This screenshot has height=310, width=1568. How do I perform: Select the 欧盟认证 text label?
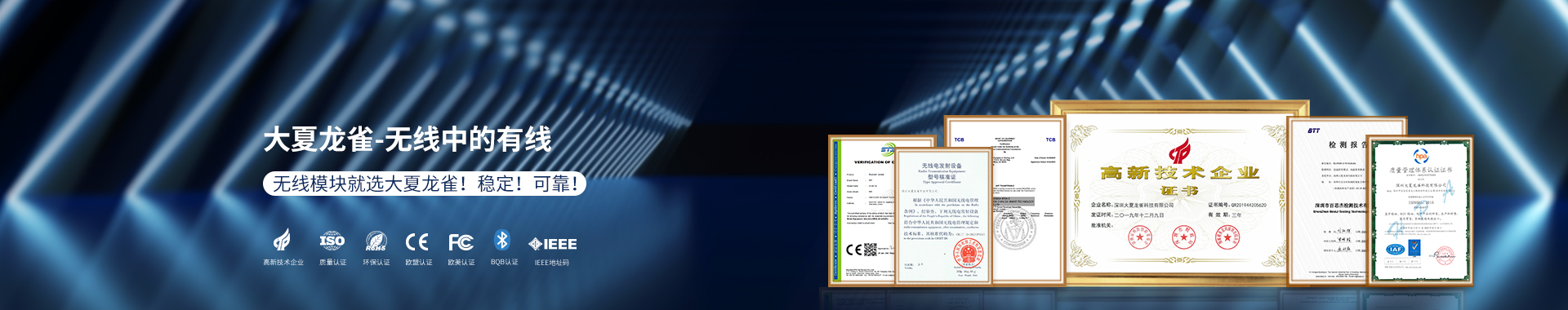coord(419,263)
